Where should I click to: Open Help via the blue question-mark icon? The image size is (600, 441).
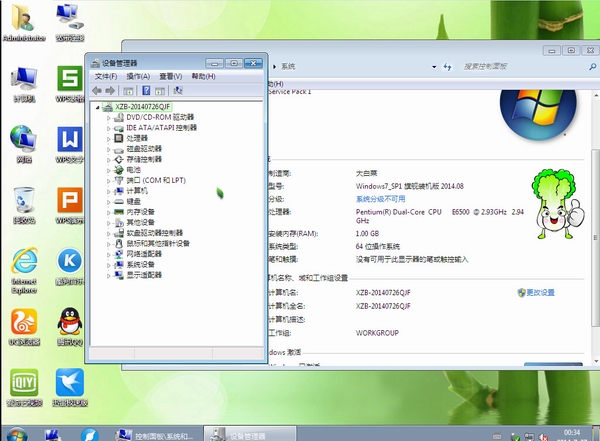pyautogui.click(x=146, y=90)
